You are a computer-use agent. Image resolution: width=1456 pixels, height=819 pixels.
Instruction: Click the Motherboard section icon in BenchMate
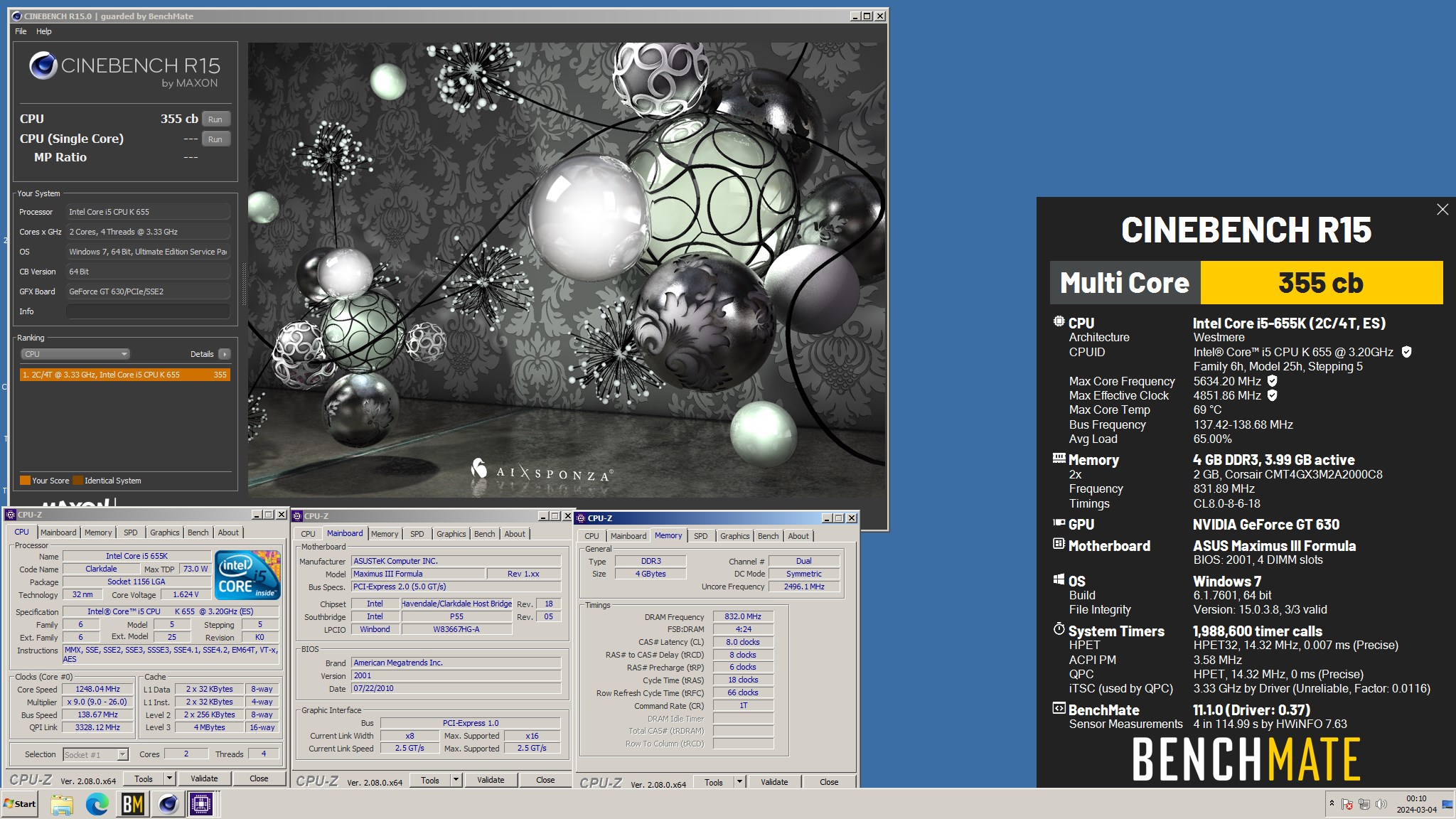pos(1059,544)
